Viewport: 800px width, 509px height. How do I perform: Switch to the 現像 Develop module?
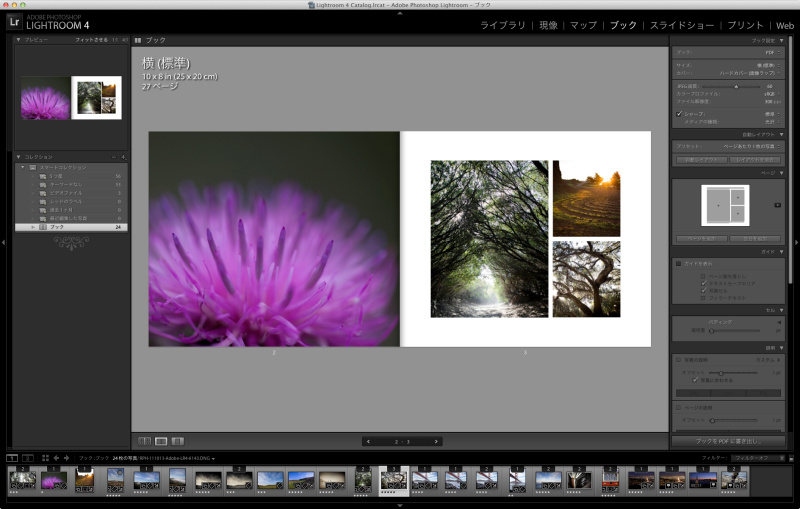point(548,25)
